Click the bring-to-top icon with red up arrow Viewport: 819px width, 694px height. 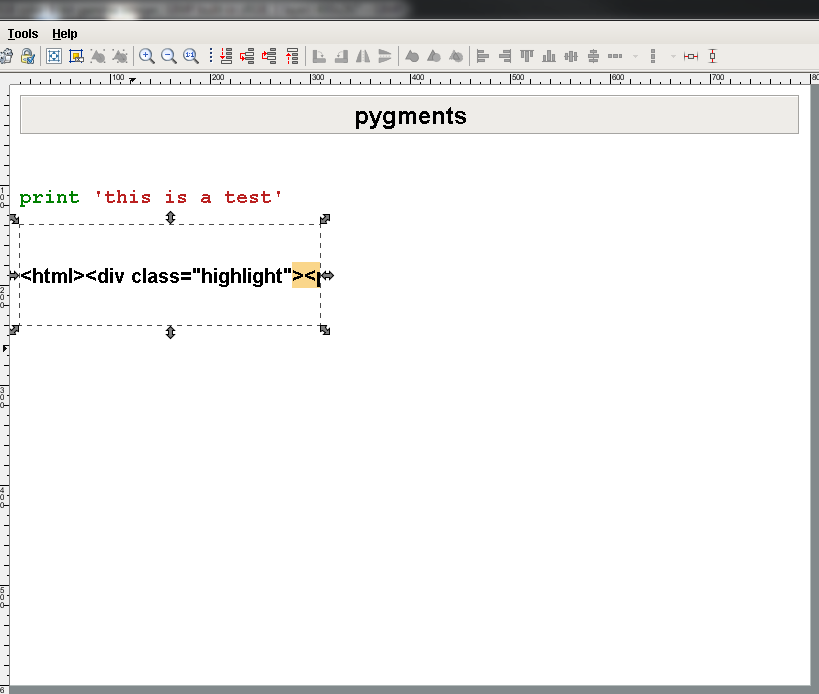click(292, 56)
